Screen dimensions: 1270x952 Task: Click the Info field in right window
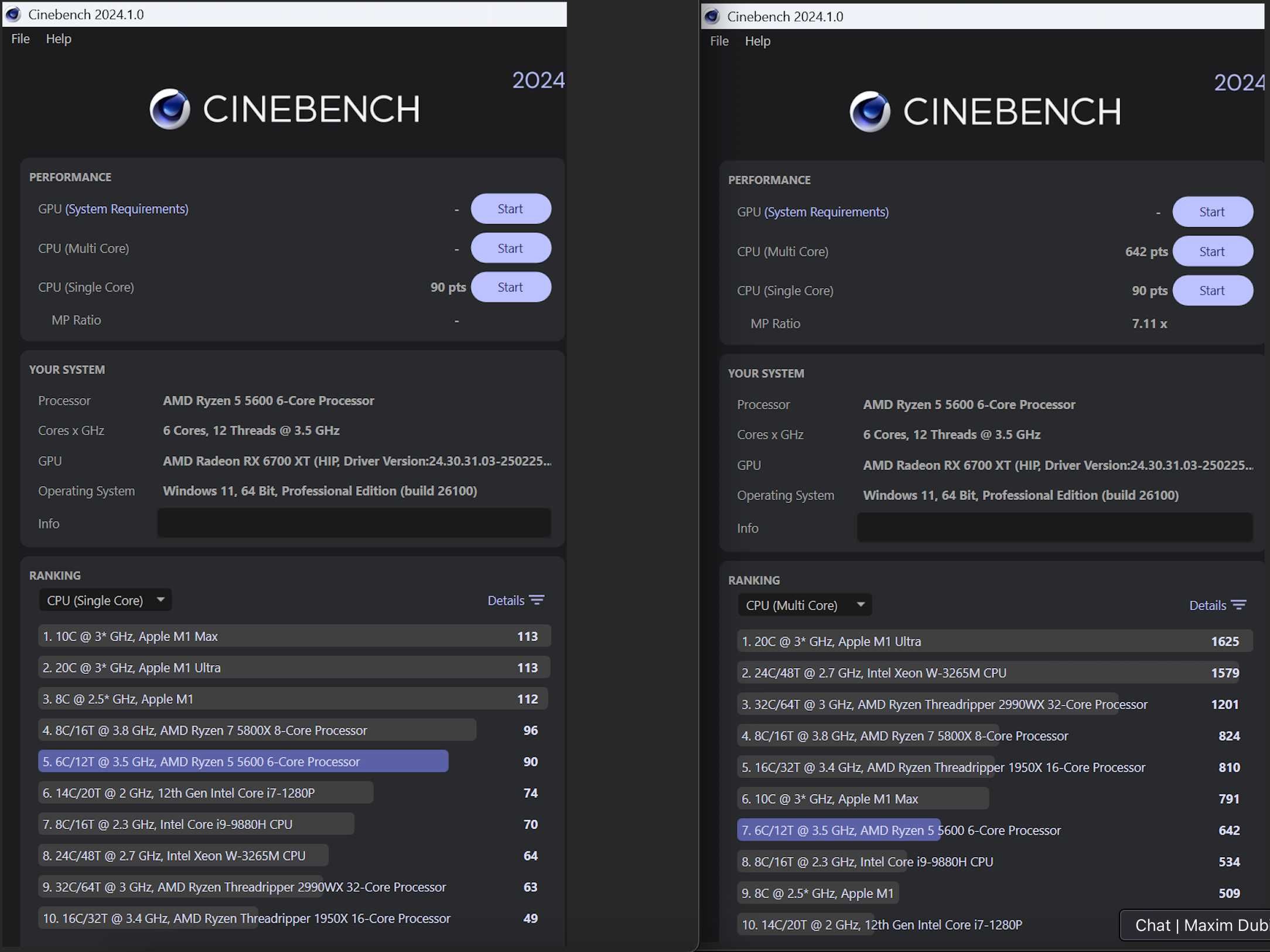tap(1054, 528)
